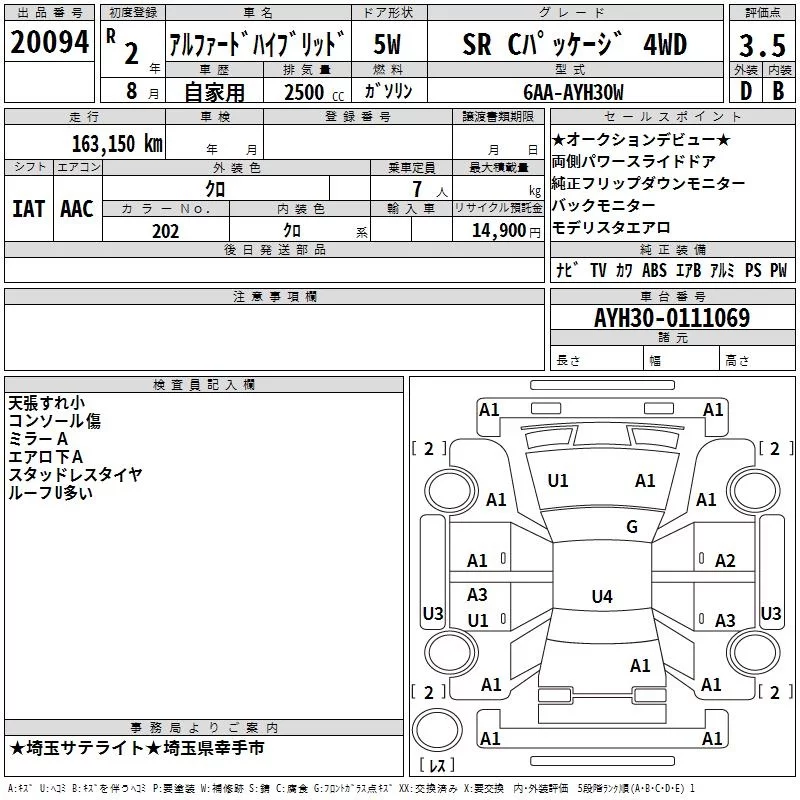Viewport: 800px width, 800px height.
Task: Click the TV equipment code
Action: (598, 270)
